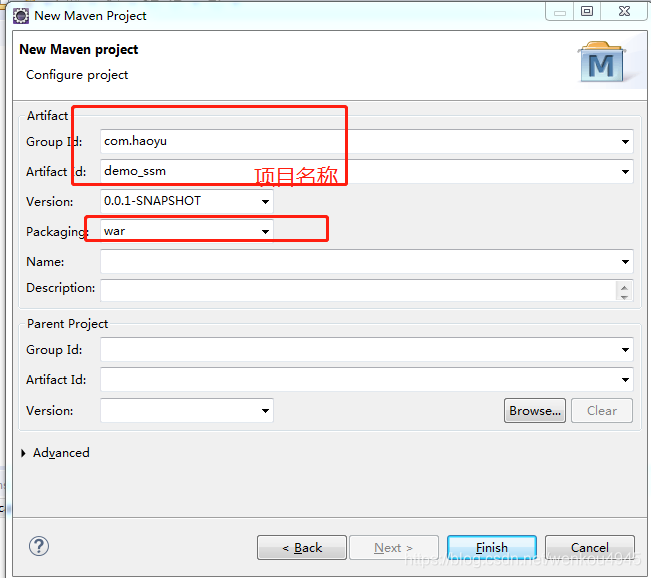Open the Artifact Id dropdown arrow in Artifact section
The width and height of the screenshot is (651, 578).
click(625, 171)
